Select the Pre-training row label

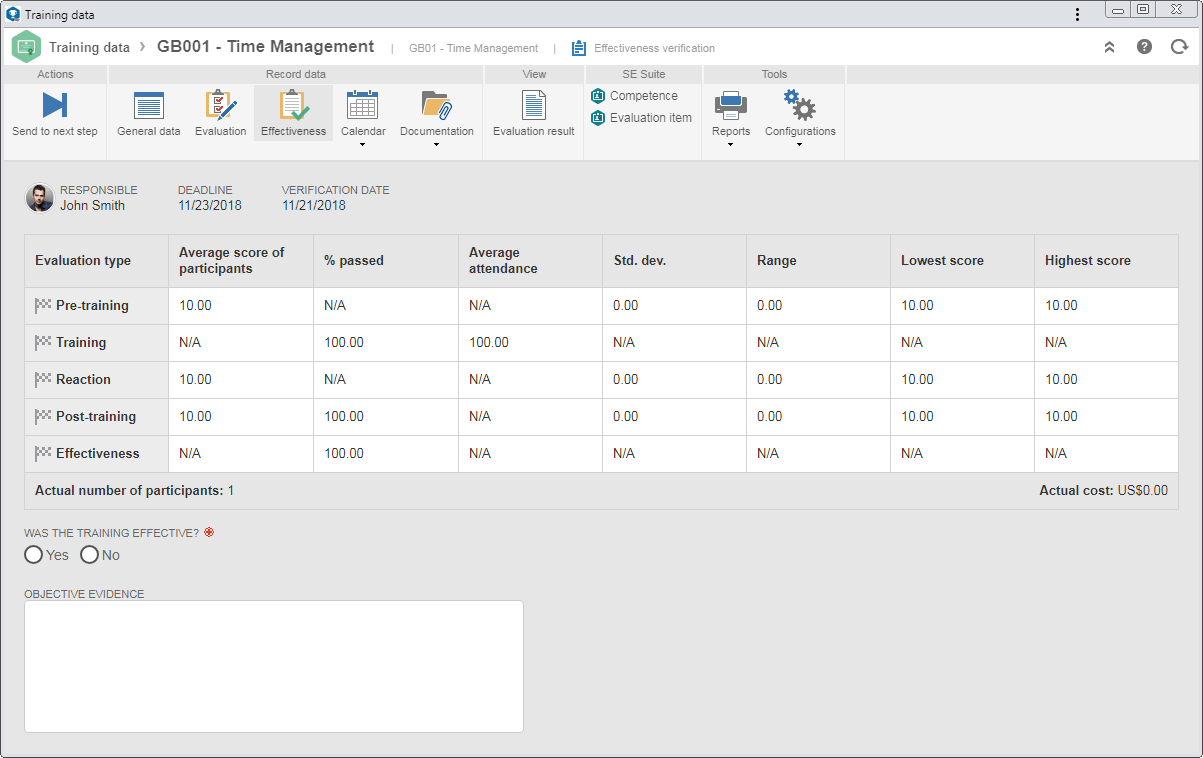[x=92, y=305]
